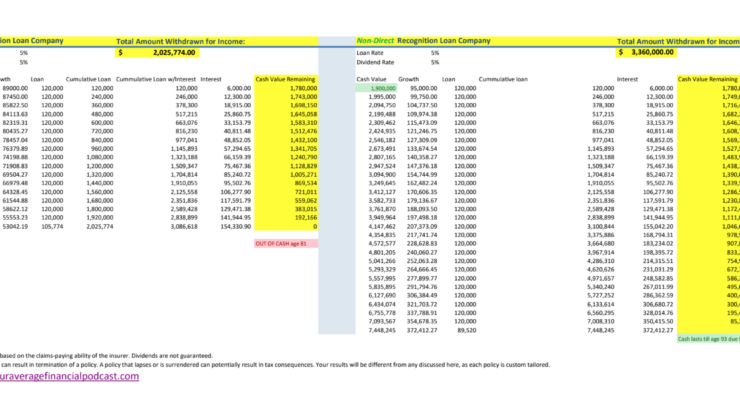Screen dimensions: 740x400
Task: Select the 7,093,567 cash value cell
Action: click(382, 321)
